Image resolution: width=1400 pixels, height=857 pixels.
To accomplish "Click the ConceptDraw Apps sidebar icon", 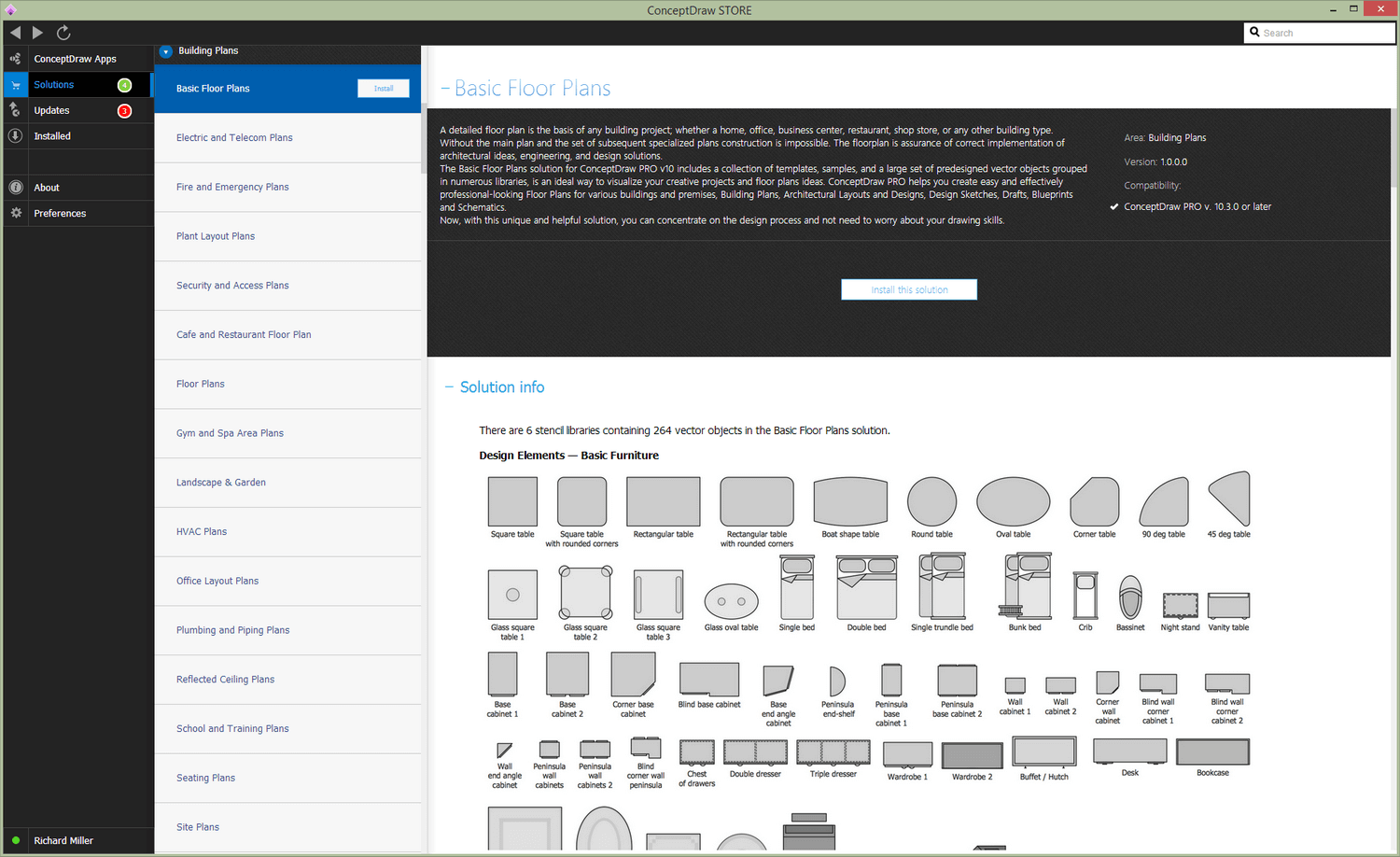I will tap(15, 59).
